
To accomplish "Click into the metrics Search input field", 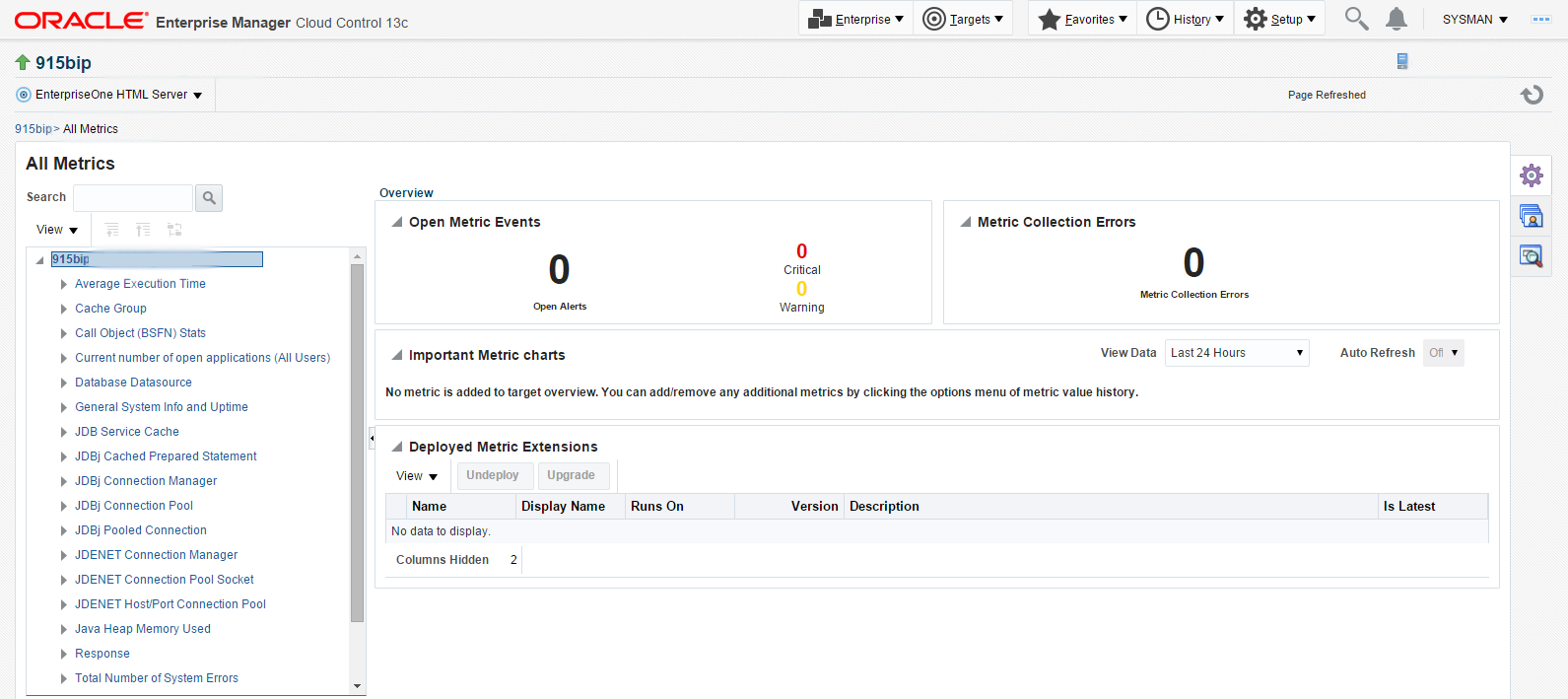I will tap(133, 198).
